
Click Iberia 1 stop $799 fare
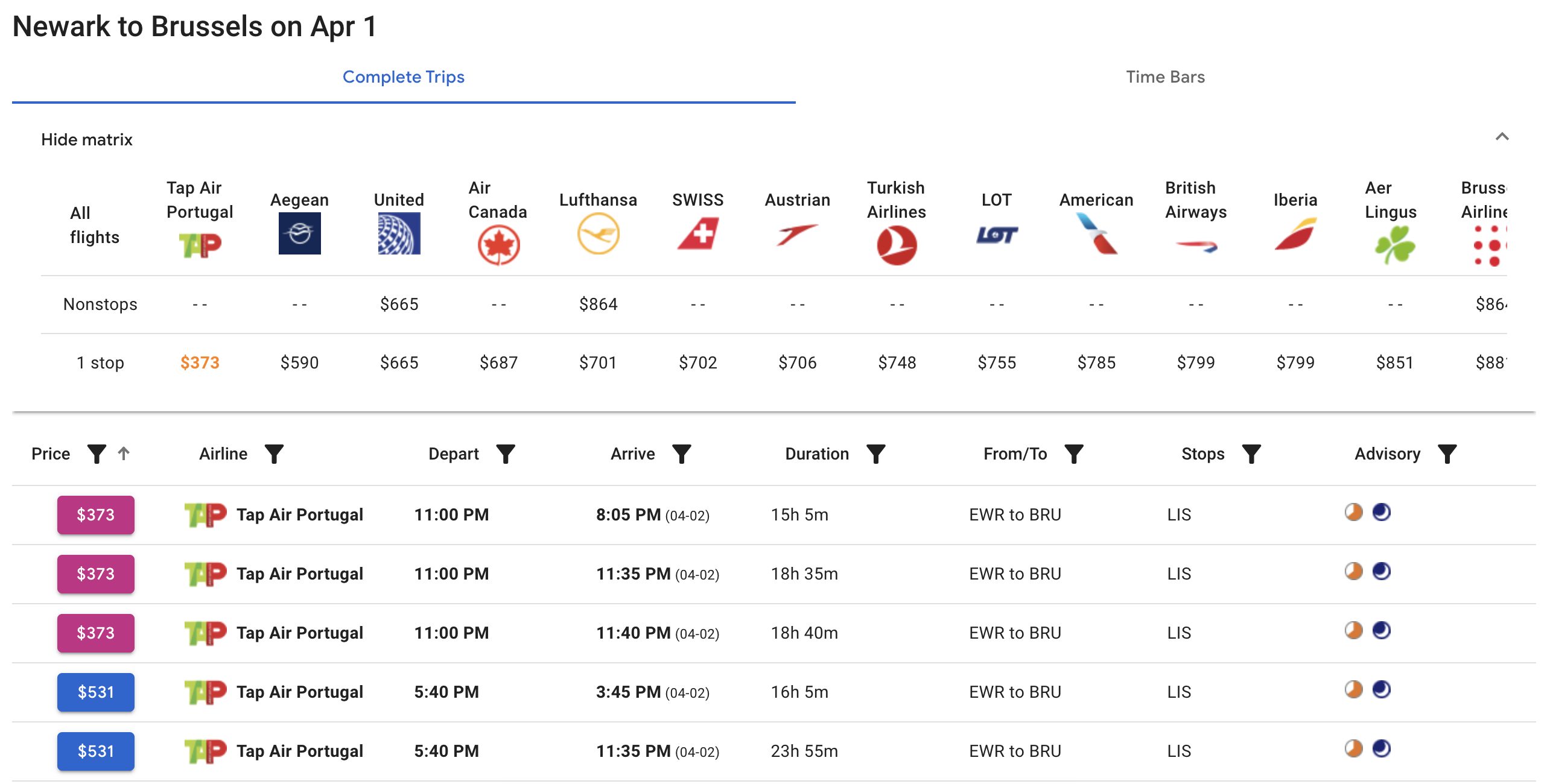point(1295,362)
